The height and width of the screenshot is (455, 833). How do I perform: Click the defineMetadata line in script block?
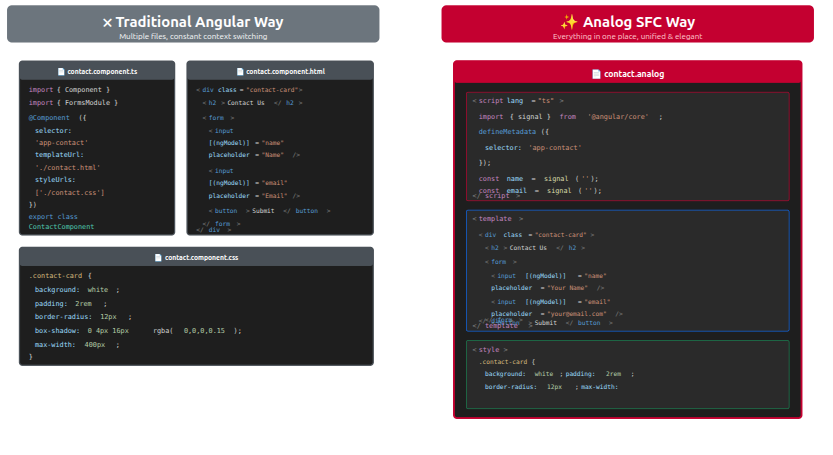click(513, 131)
